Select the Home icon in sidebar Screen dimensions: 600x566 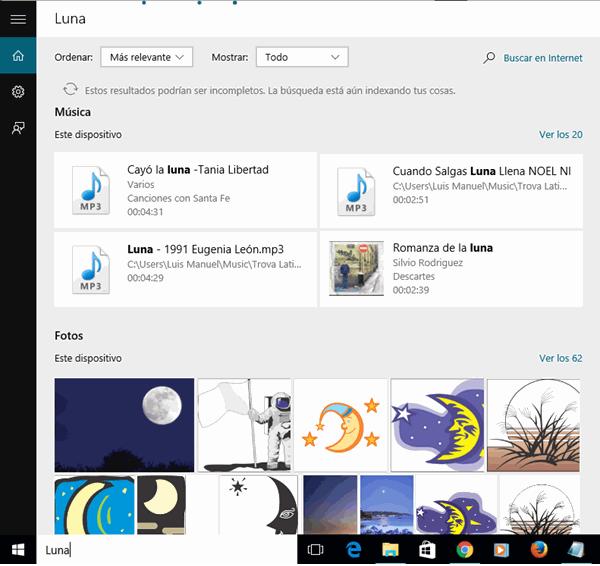point(17,55)
